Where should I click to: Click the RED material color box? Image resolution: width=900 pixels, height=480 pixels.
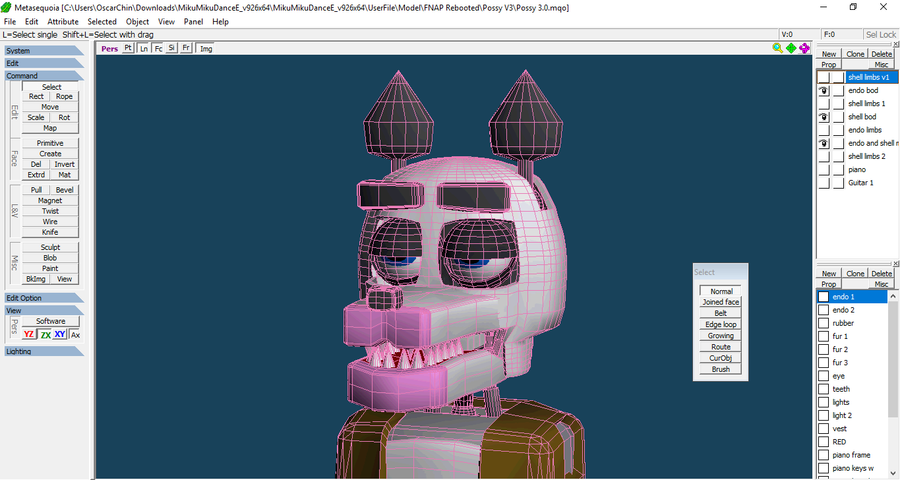(824, 442)
